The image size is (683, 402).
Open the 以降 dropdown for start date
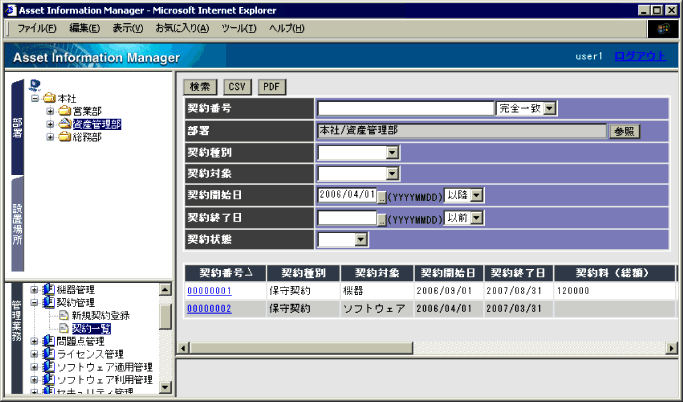click(477, 195)
